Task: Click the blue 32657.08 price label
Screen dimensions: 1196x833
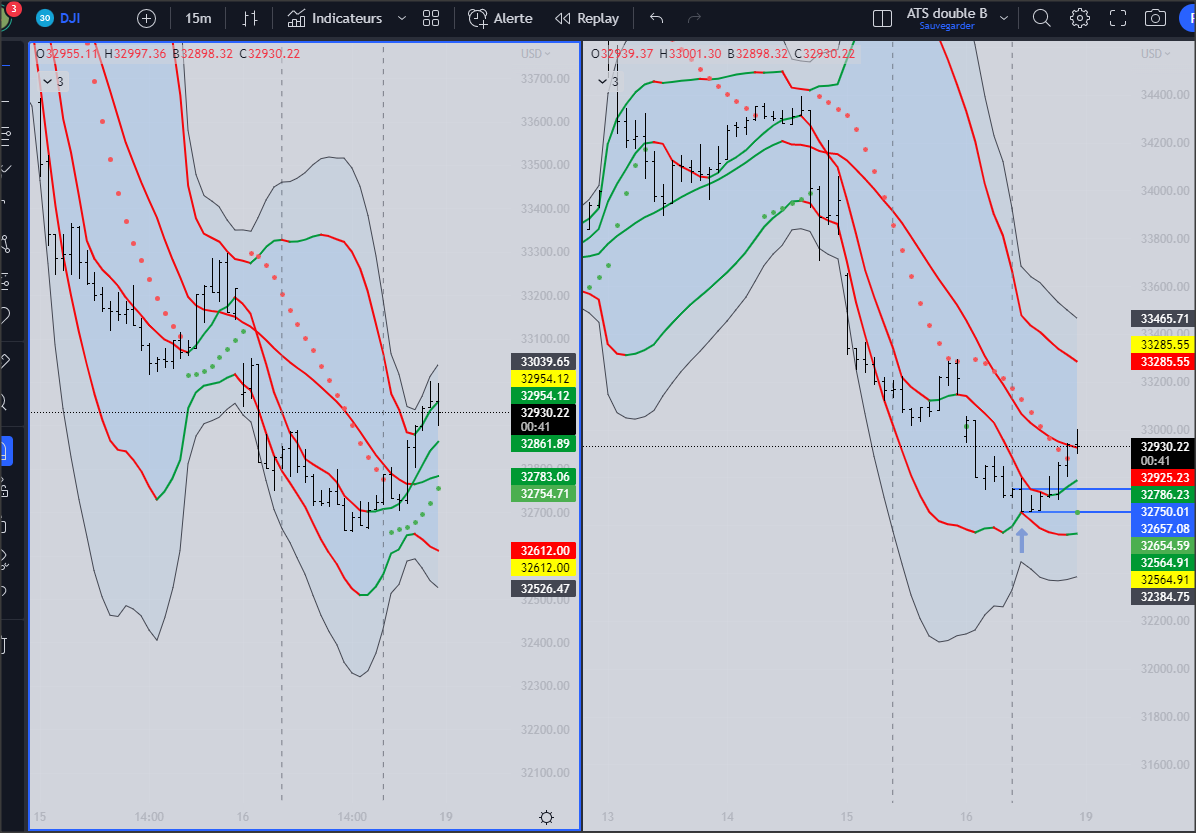Action: pos(1164,529)
